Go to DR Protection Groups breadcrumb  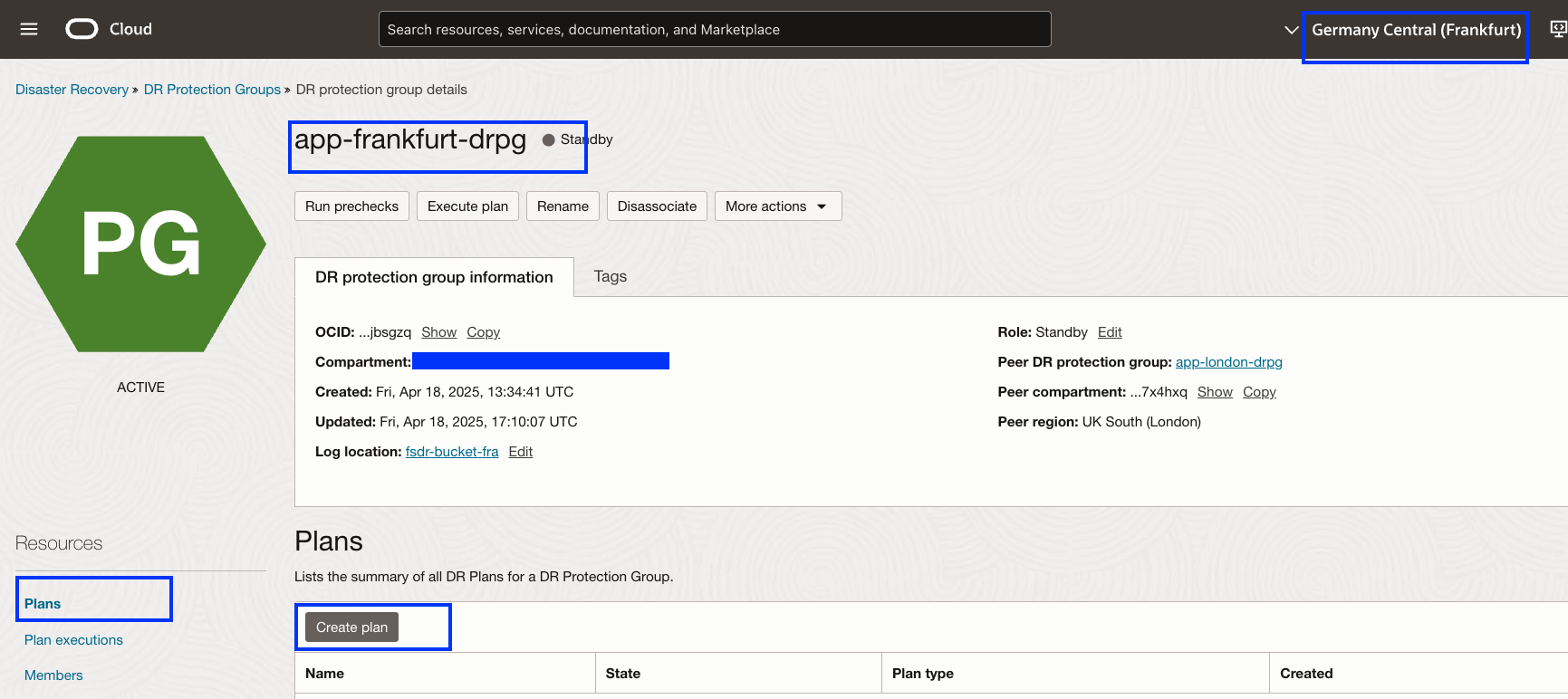pos(212,90)
